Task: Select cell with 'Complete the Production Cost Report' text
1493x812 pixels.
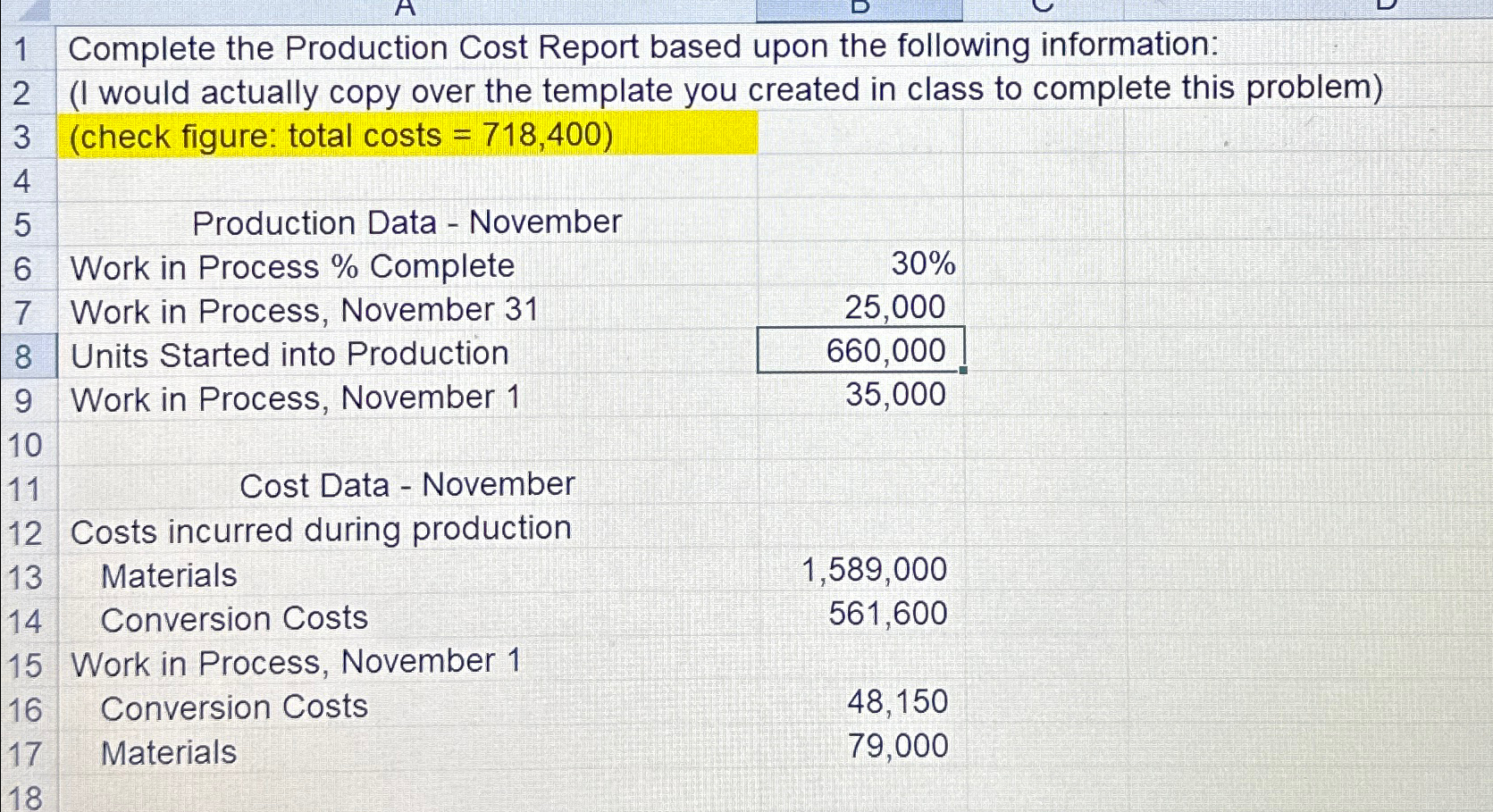Action: (643, 46)
